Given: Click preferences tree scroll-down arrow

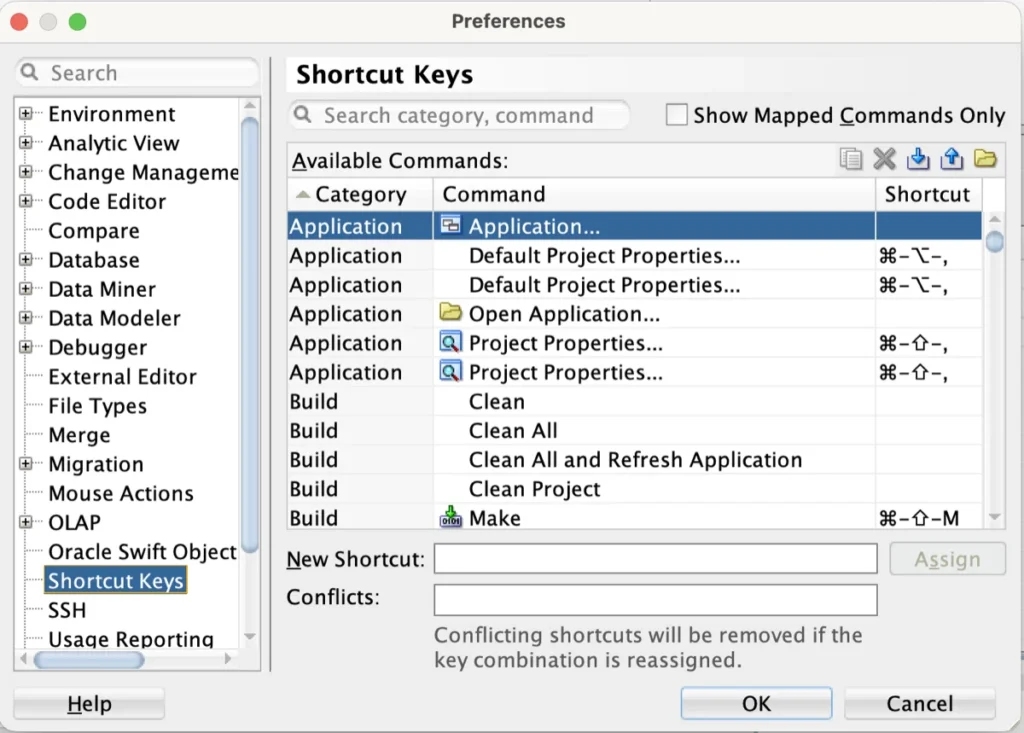Looking at the screenshot, I should click(x=249, y=636).
